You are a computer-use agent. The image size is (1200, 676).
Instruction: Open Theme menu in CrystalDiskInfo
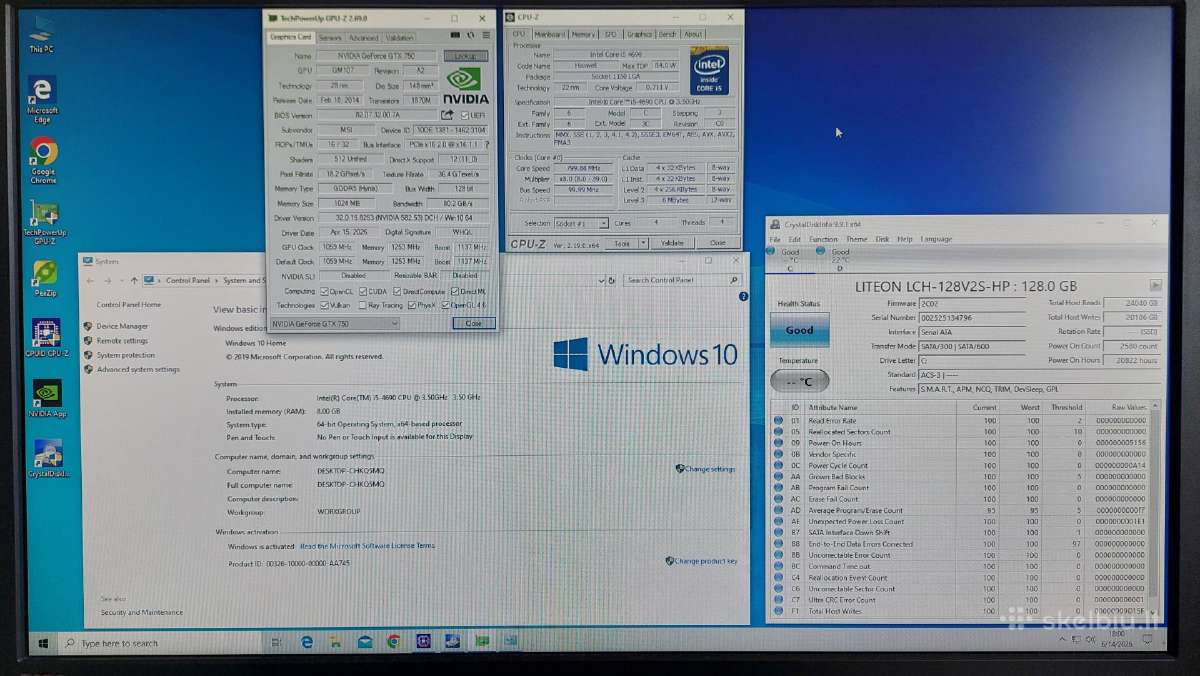click(x=857, y=239)
